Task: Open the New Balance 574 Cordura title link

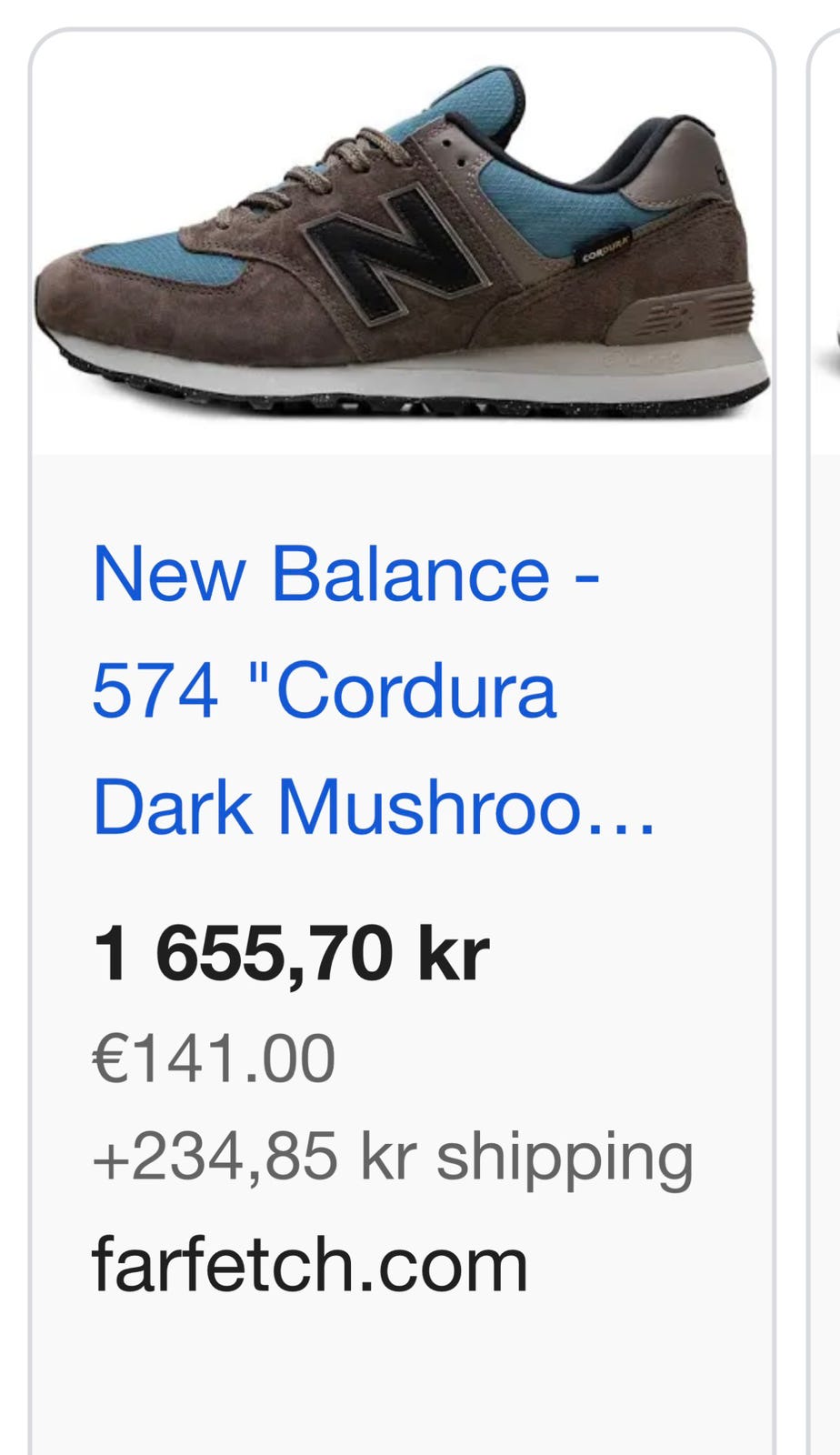Action: [x=373, y=690]
